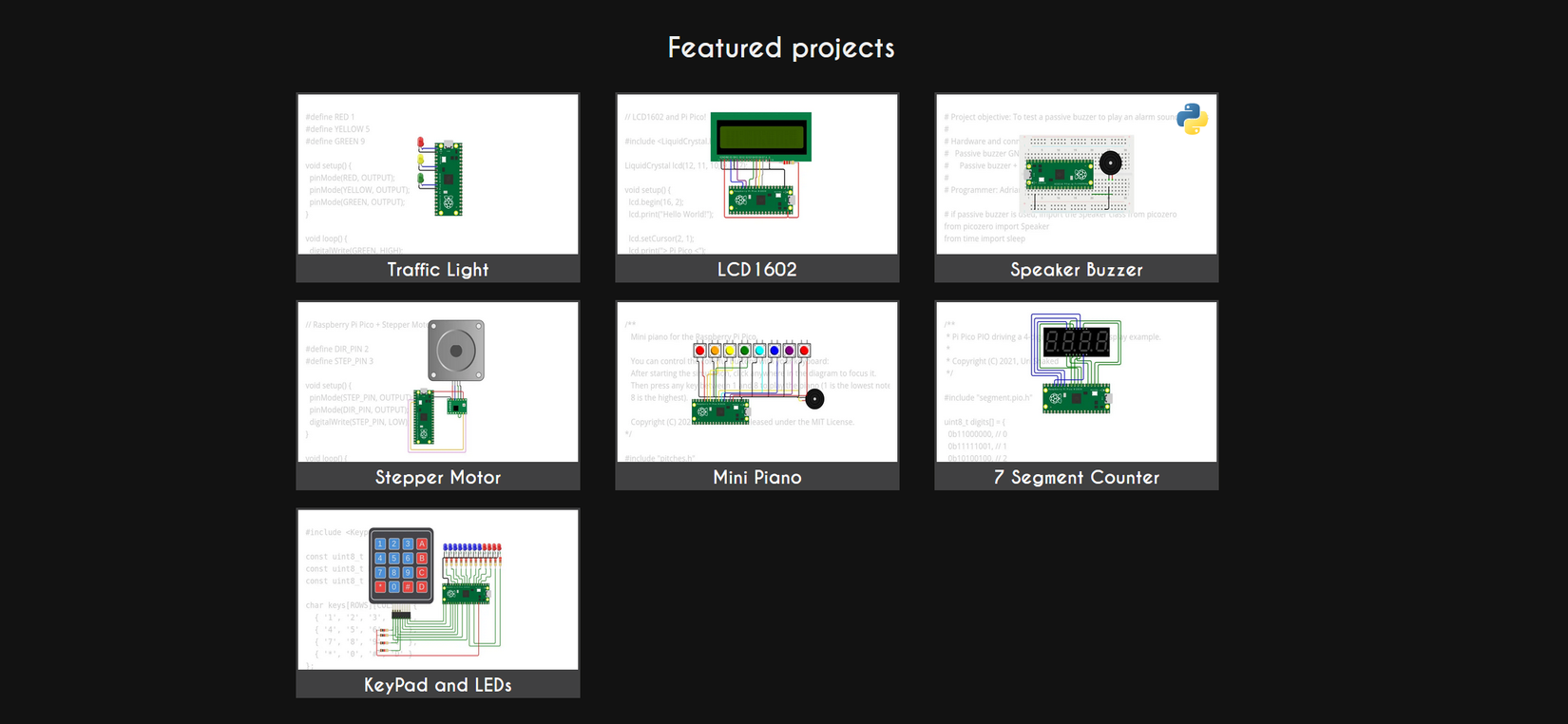Click the colored piano buttons in Mini Piano card
This screenshot has width=1568, height=724.
[x=752, y=351]
